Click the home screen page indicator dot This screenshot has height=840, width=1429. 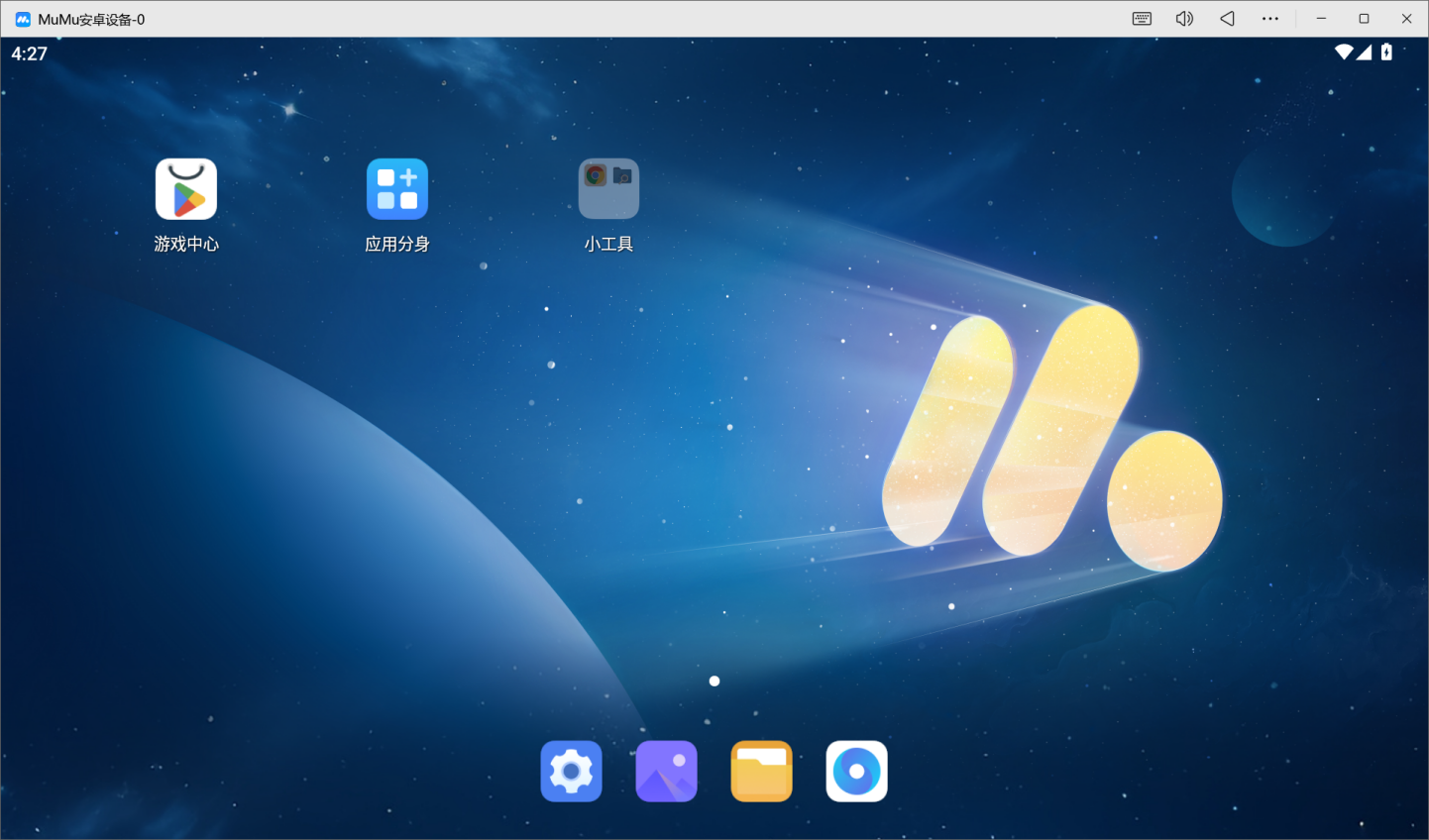(x=714, y=681)
